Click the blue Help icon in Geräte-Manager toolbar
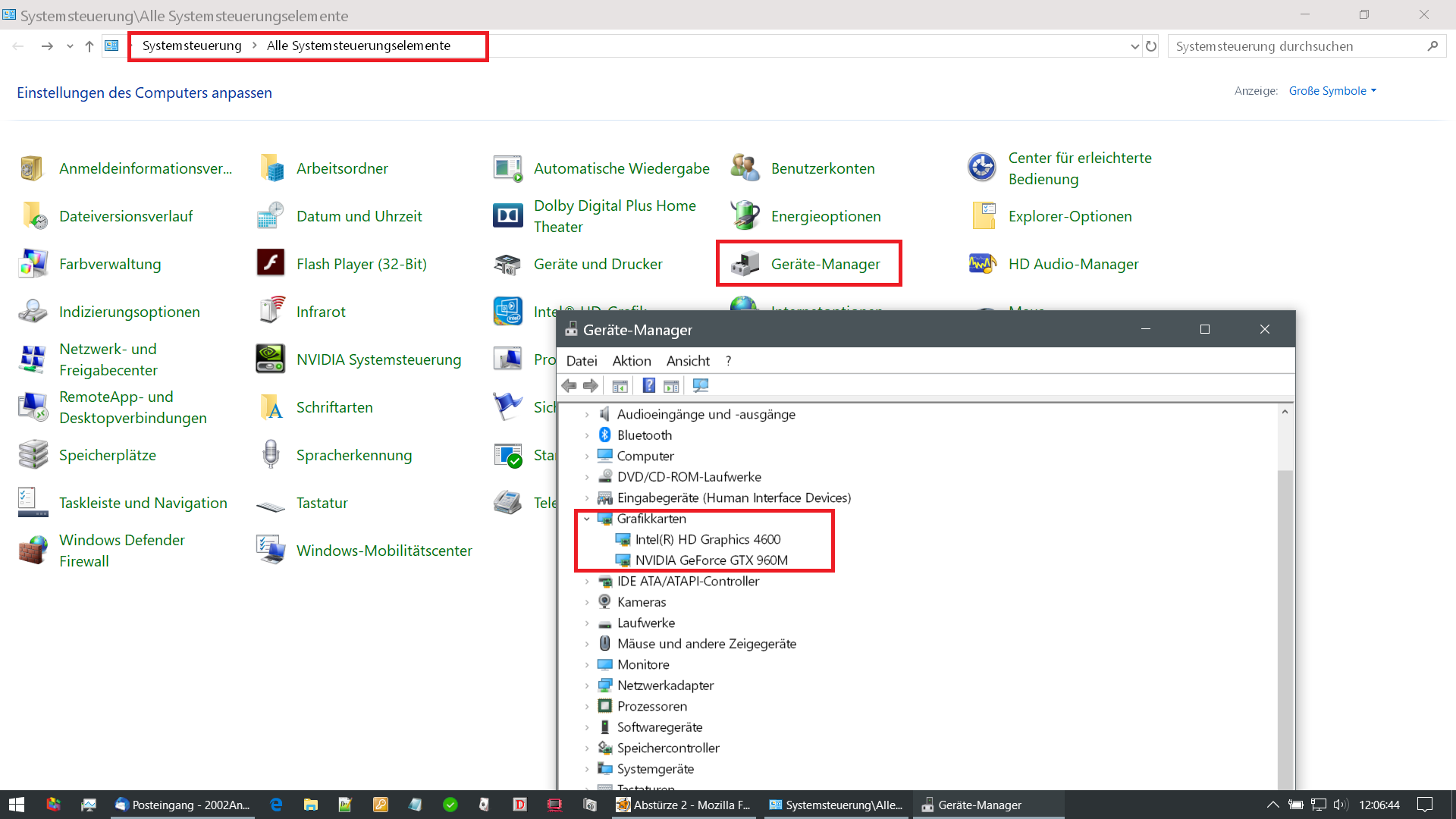The width and height of the screenshot is (1456, 819). [x=648, y=386]
